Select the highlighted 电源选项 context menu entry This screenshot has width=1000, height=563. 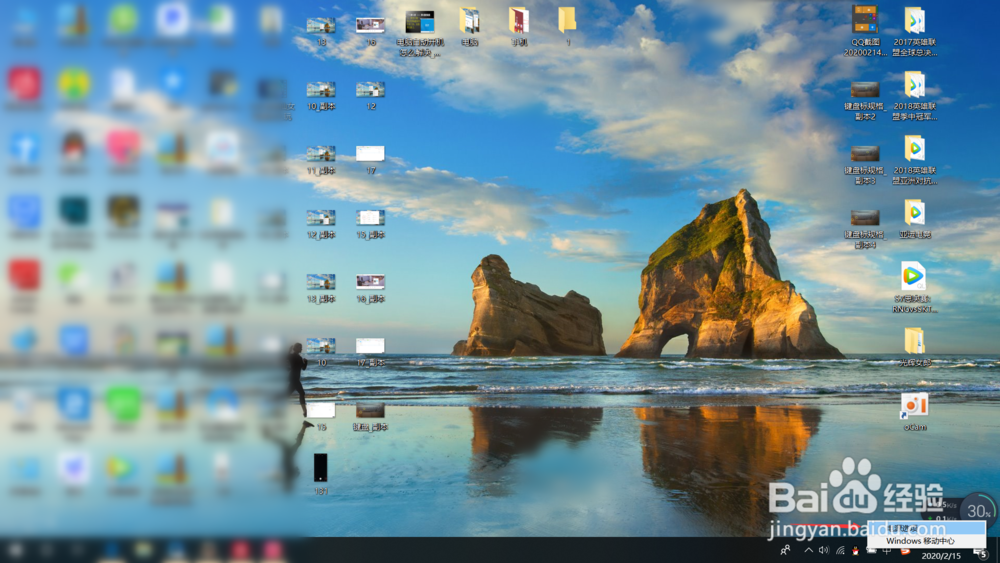pyautogui.click(x=926, y=528)
